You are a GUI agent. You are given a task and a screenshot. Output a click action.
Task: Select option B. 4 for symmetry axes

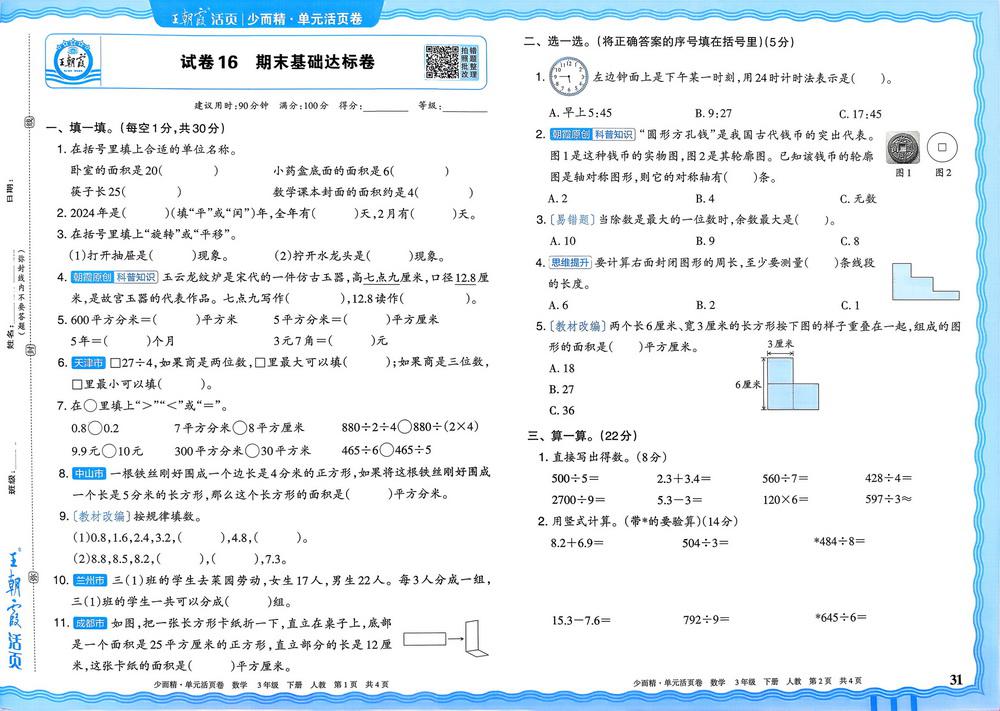click(x=705, y=199)
